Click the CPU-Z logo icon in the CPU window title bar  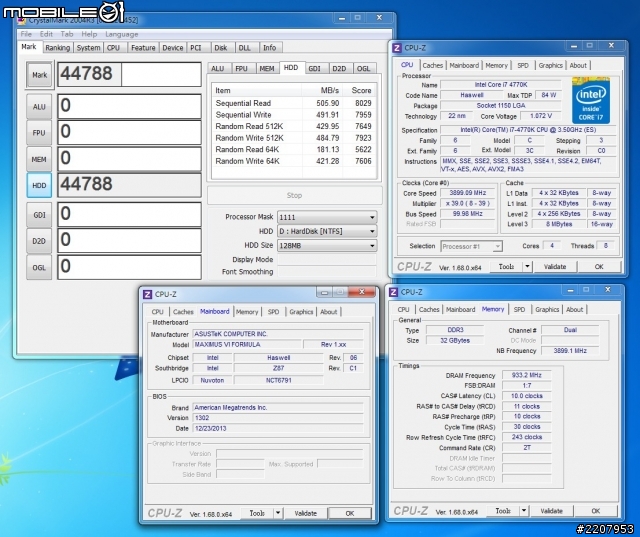click(x=397, y=48)
